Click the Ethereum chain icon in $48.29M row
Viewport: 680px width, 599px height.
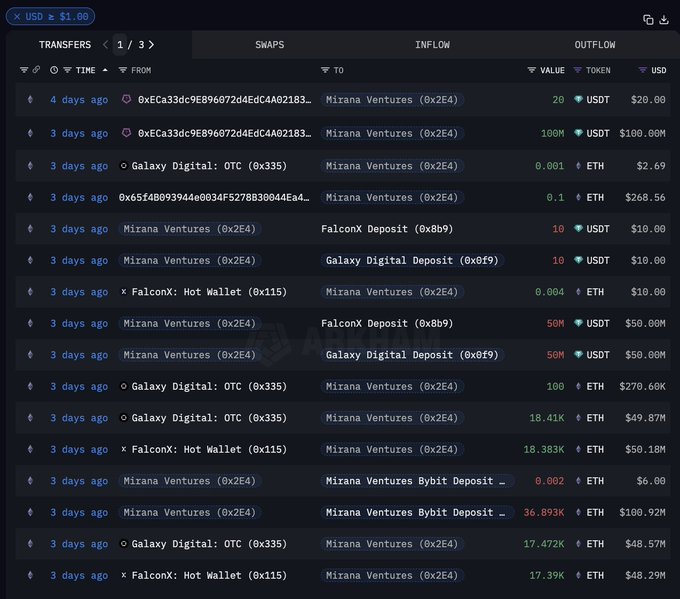point(30,575)
